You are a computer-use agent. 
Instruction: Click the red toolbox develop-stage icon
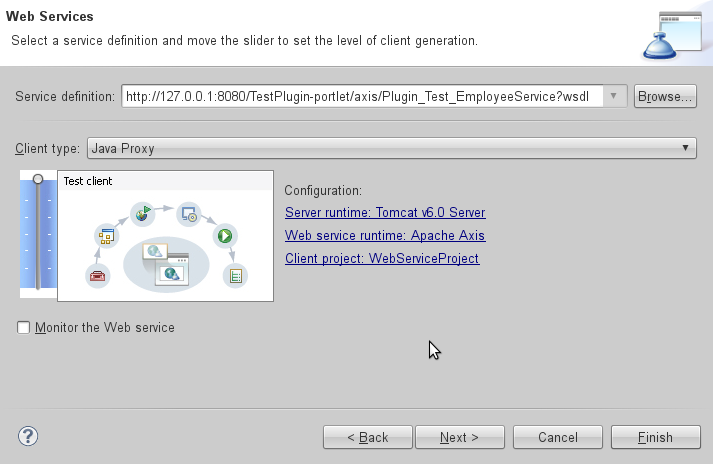pos(98,276)
